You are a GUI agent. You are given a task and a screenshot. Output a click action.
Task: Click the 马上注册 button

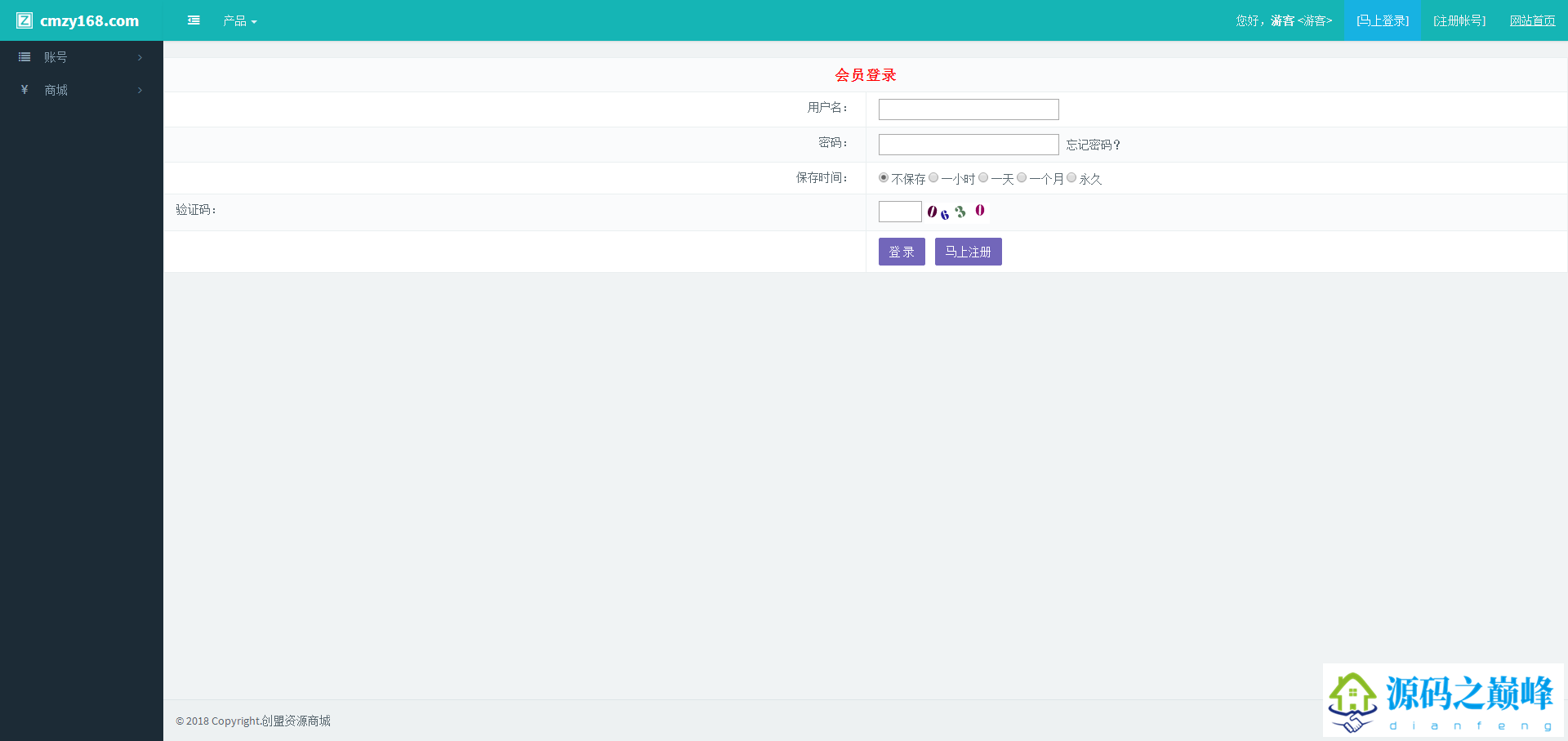point(968,252)
